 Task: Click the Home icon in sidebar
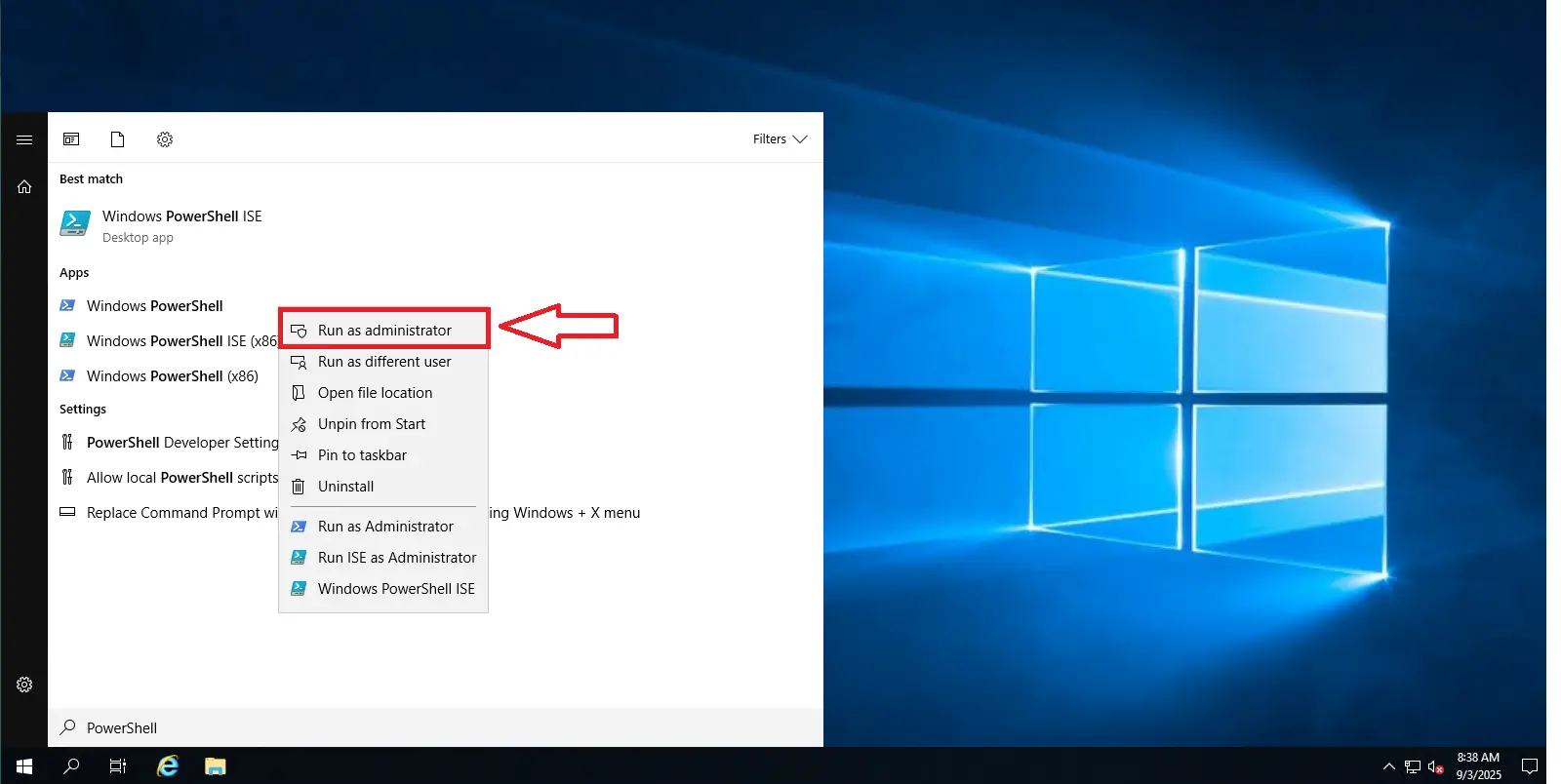click(x=24, y=187)
